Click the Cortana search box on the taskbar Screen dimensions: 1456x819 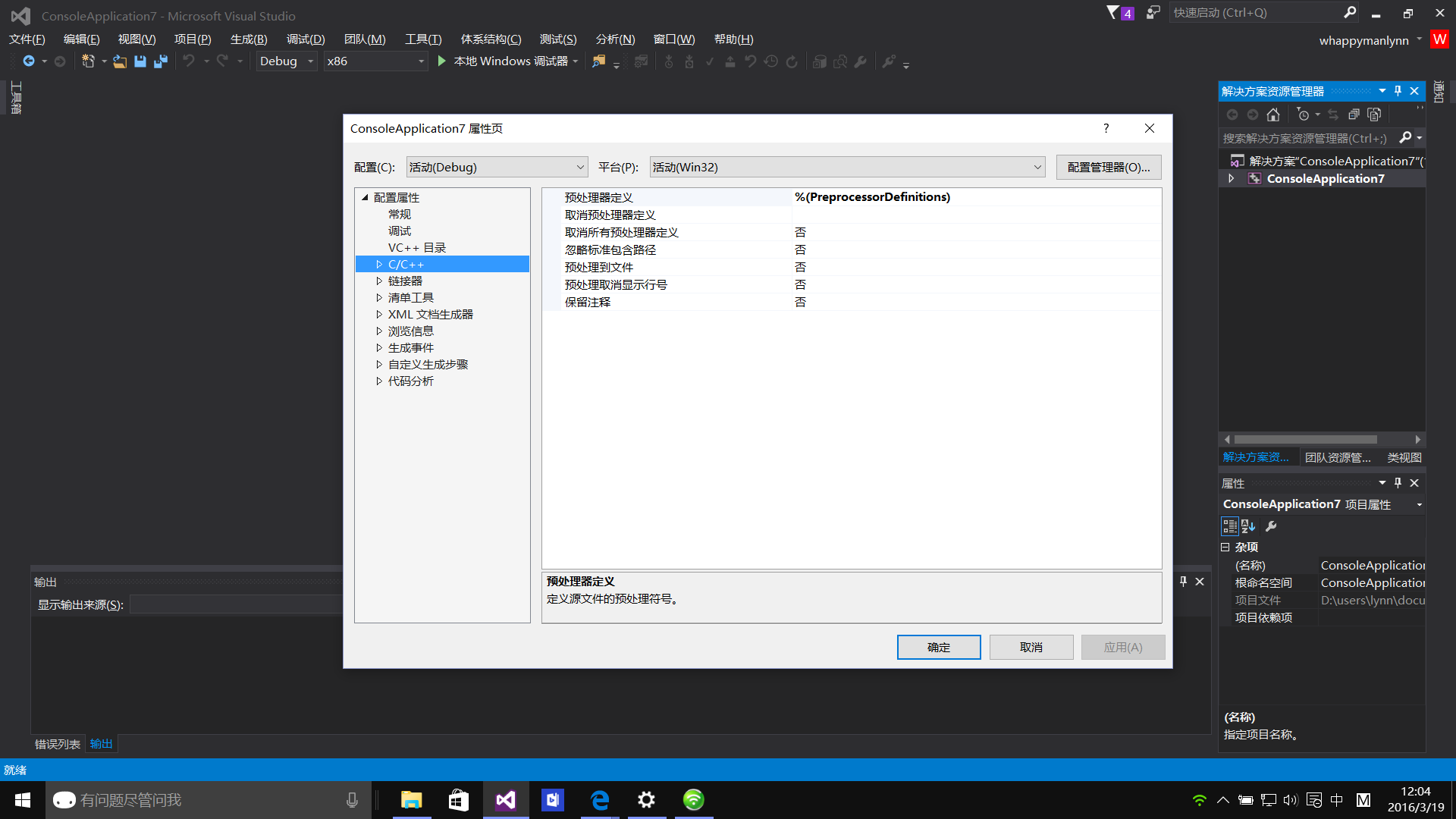[x=208, y=800]
